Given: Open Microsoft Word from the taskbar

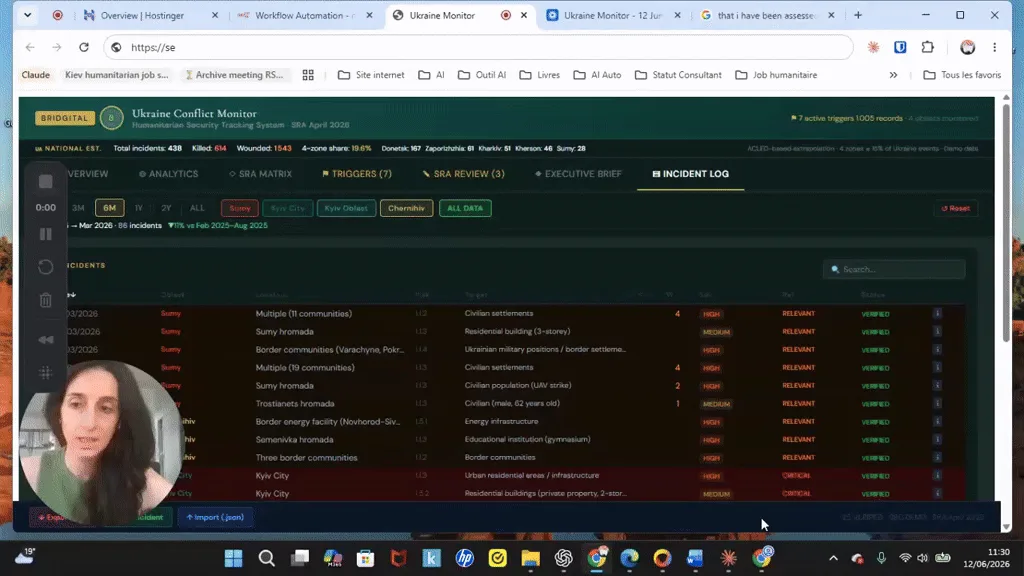Looking at the screenshot, I should click(695, 558).
